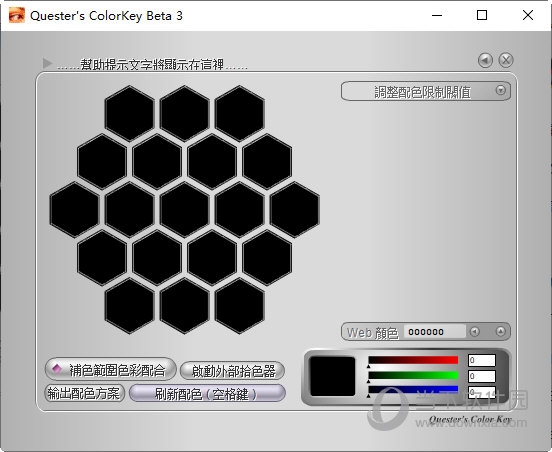The image size is (552, 452).
Task: Click the 輸出配色方案 button
Action: (84, 394)
